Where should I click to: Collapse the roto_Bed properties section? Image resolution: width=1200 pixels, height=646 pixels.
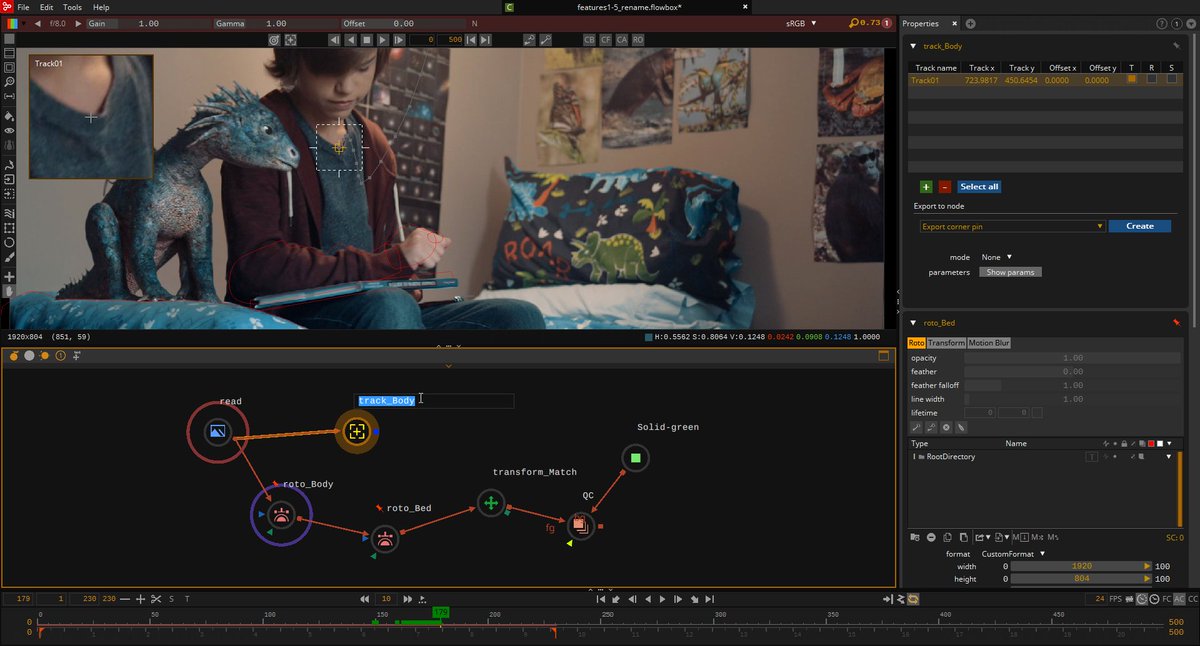914,323
